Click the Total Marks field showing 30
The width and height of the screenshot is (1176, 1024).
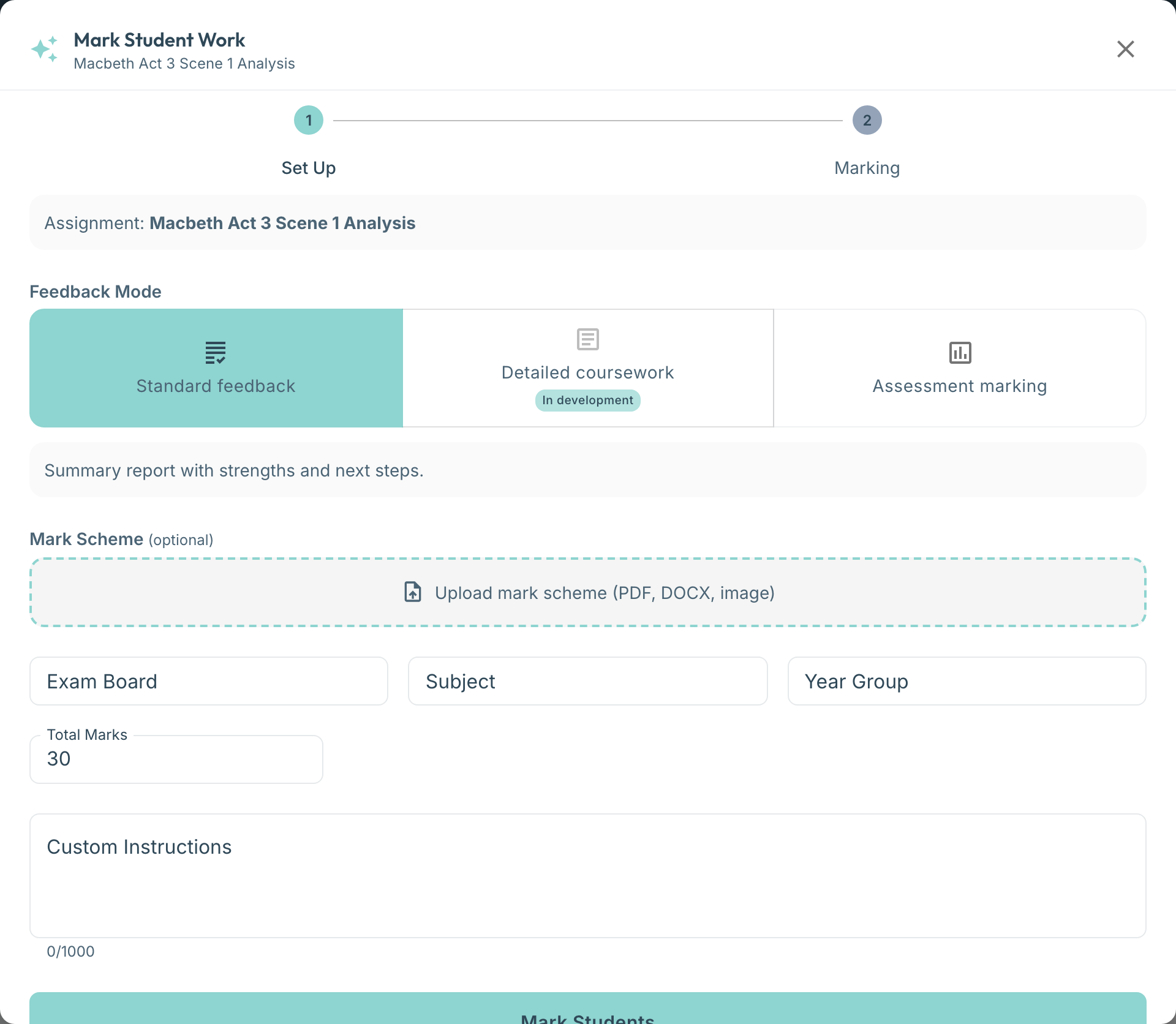[x=176, y=759]
